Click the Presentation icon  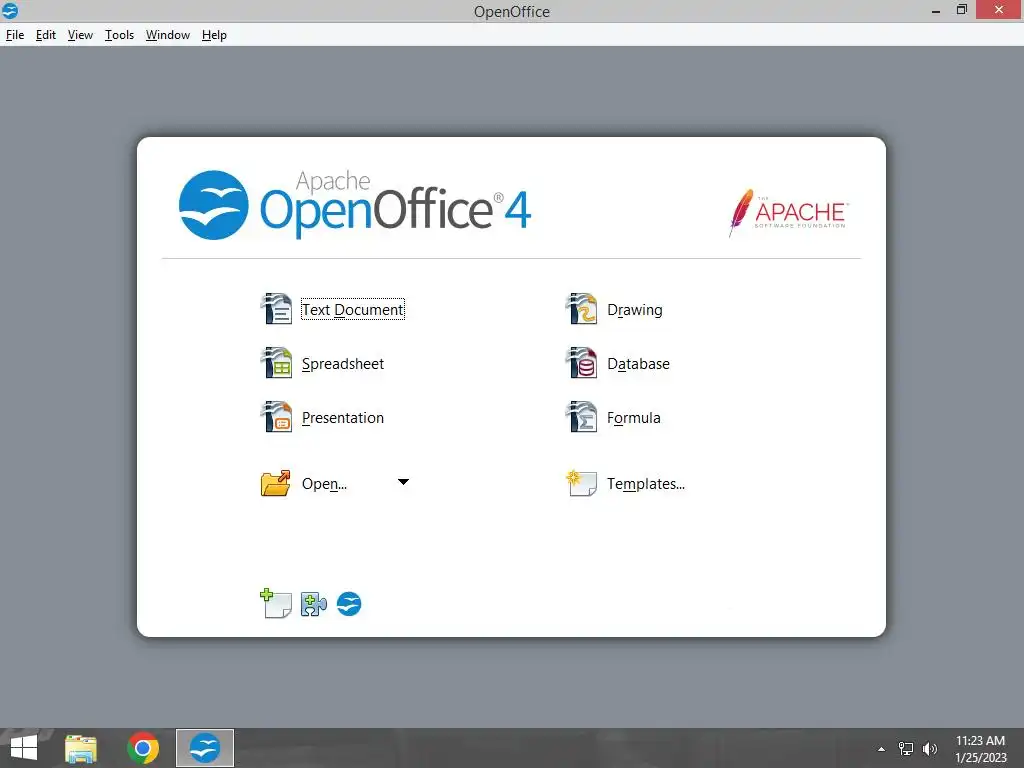pyautogui.click(x=276, y=417)
